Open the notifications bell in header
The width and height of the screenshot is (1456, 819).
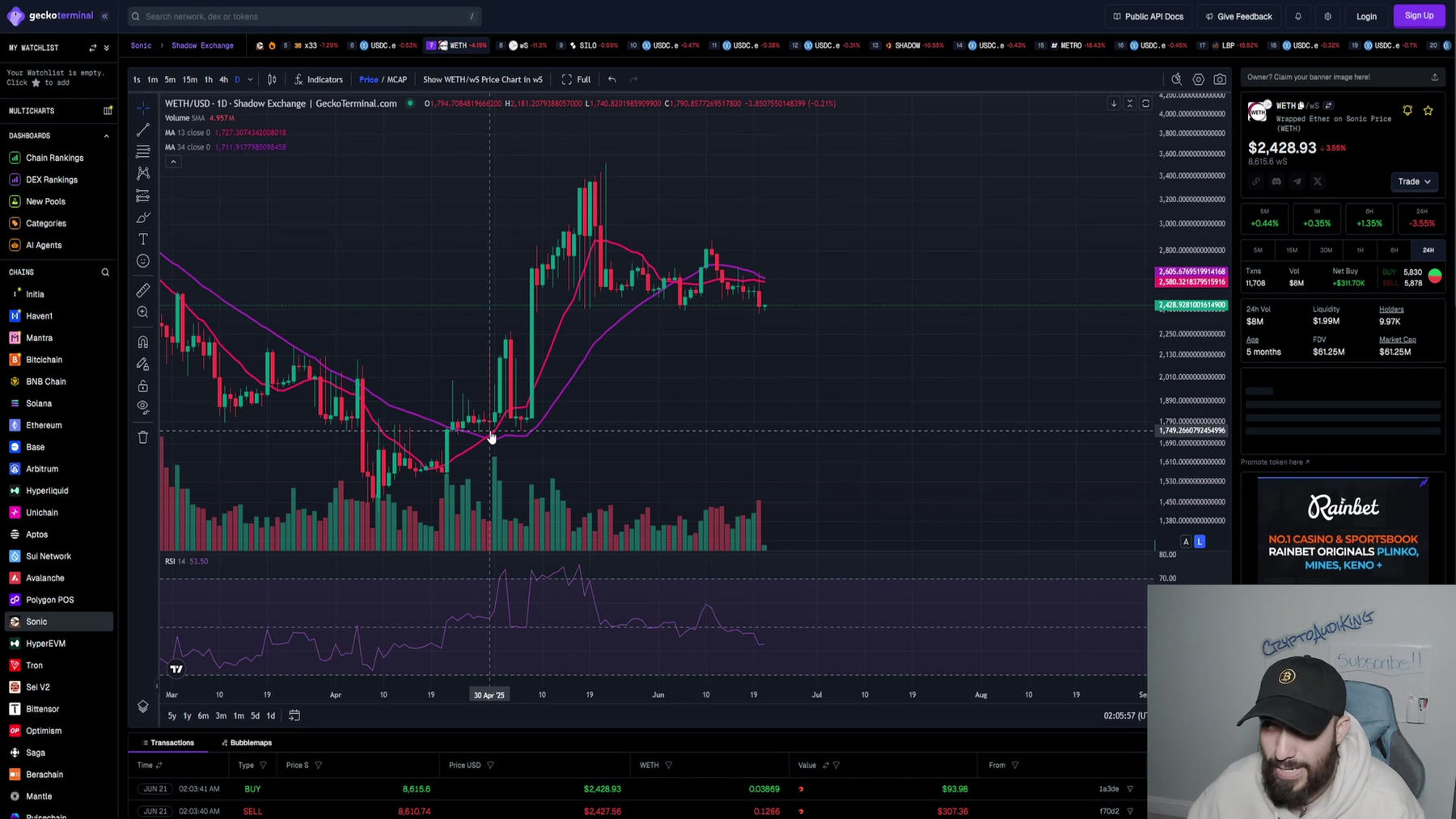point(1297,16)
